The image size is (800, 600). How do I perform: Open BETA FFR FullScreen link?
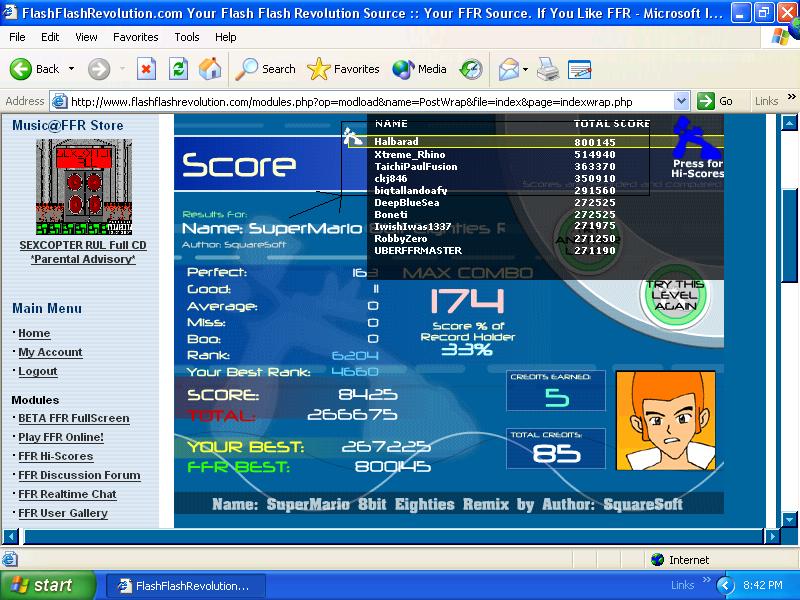tap(73, 418)
